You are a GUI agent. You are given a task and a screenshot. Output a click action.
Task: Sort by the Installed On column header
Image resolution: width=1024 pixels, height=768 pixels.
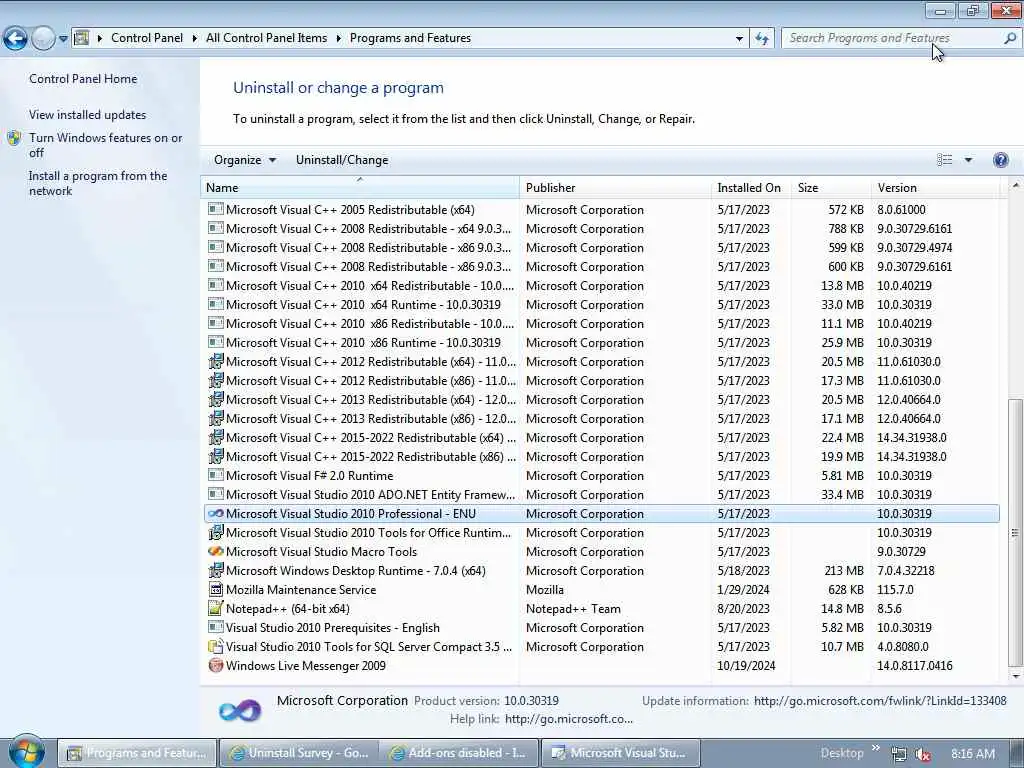click(x=750, y=187)
